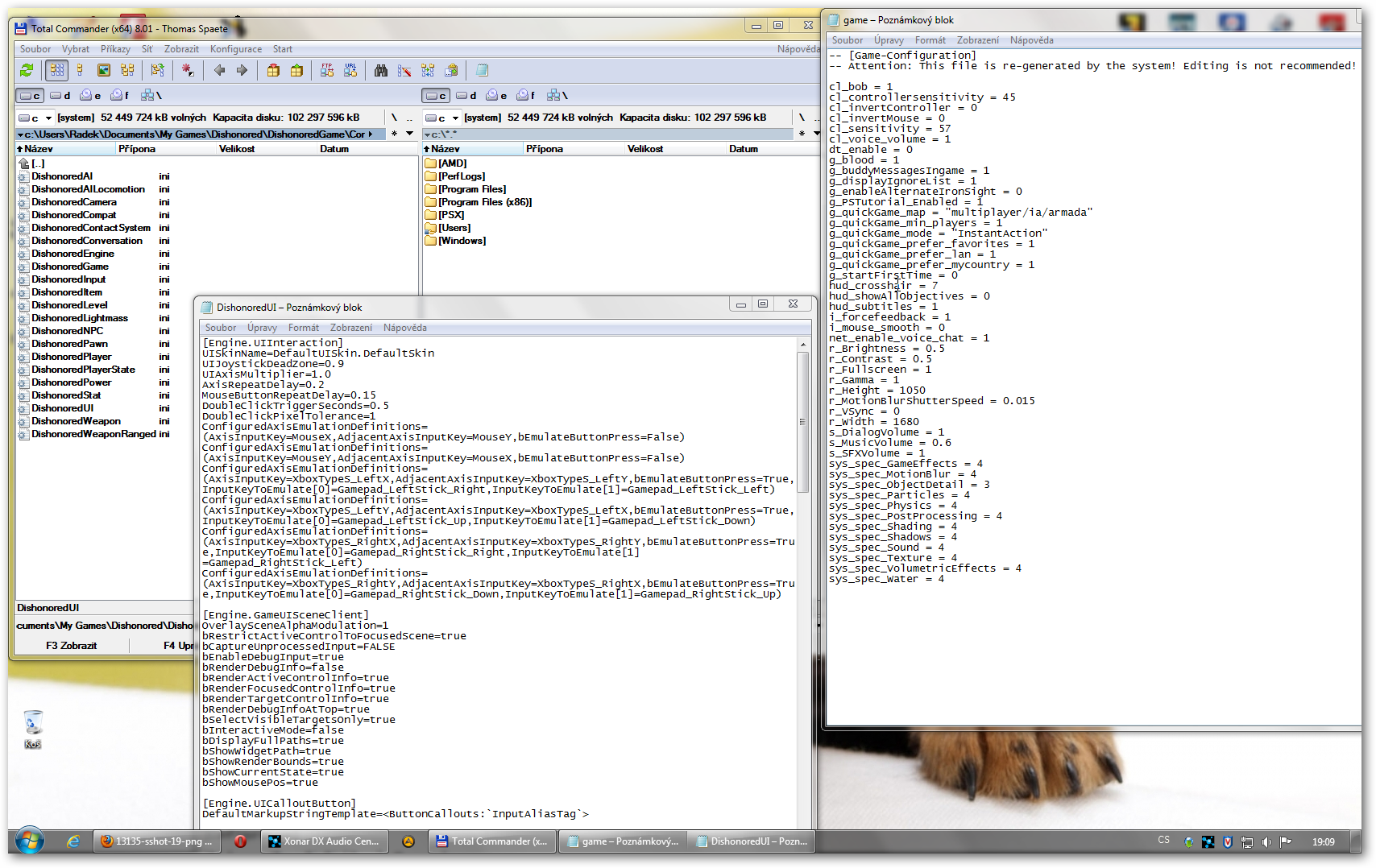Image resolution: width=1376 pixels, height=868 pixels.
Task: Go up via the [..] parent entry
Action: click(32, 163)
